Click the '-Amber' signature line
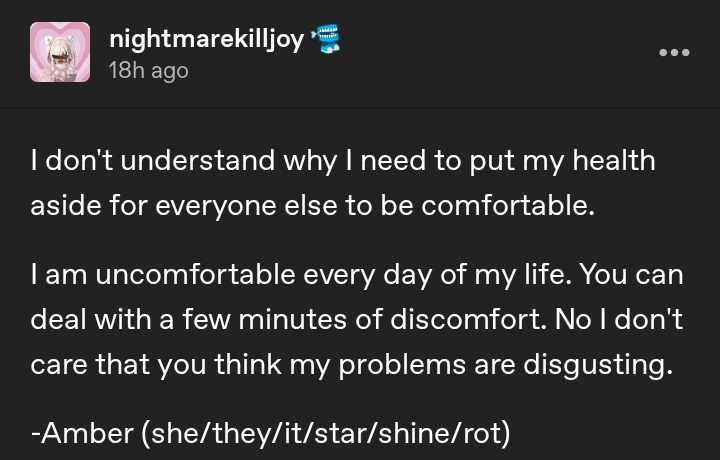Viewport: 720px width, 460px height. click(x=270, y=434)
